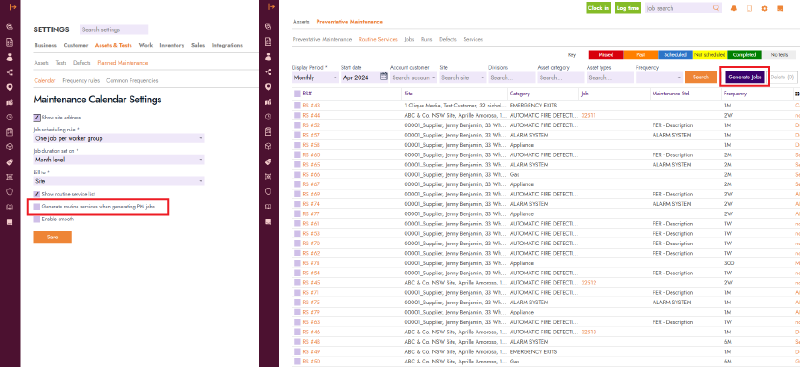
Task: Click the job search magnifier icon
Action: (716, 8)
